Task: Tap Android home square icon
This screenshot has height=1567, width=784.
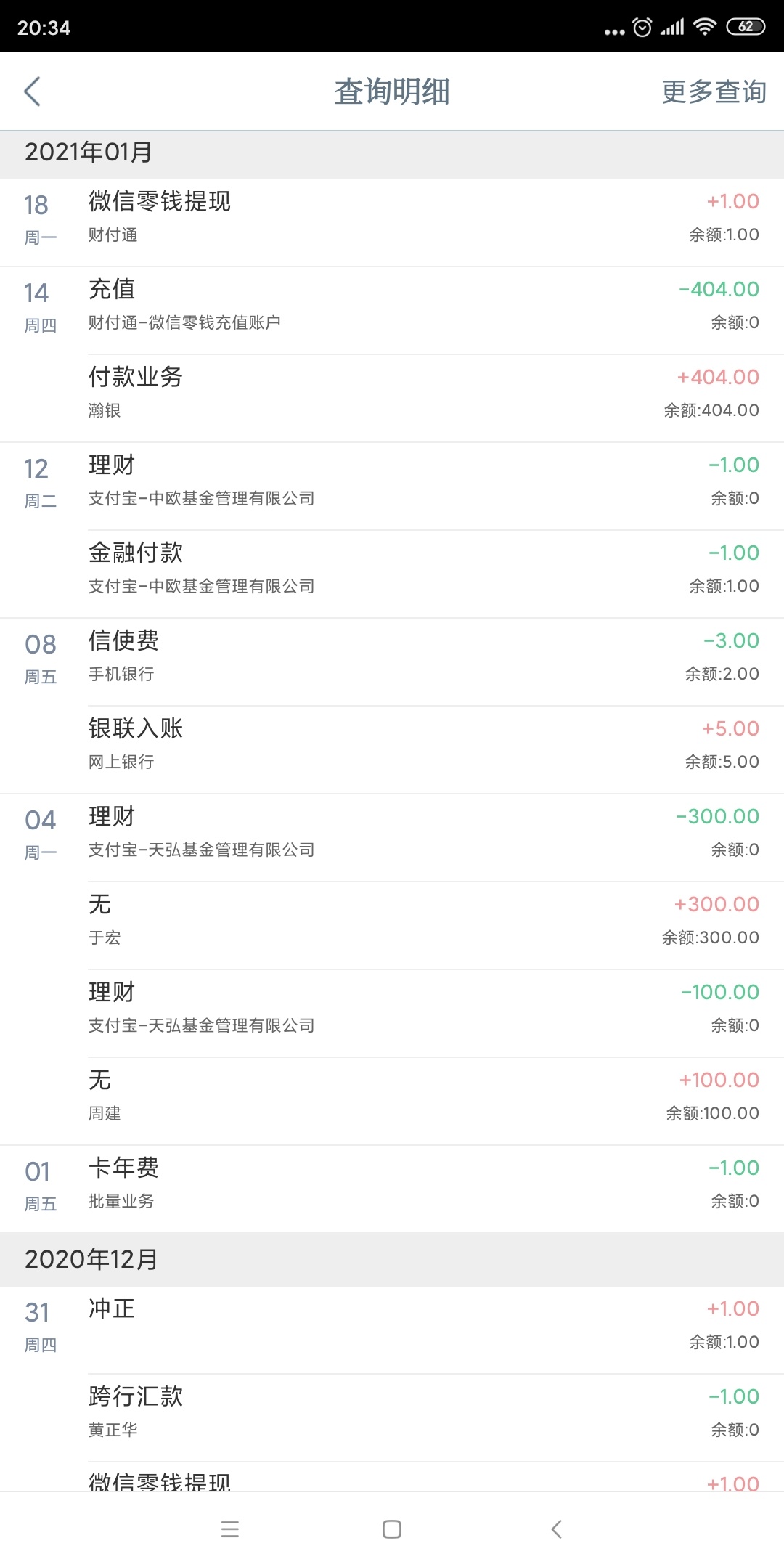Action: (392, 1529)
